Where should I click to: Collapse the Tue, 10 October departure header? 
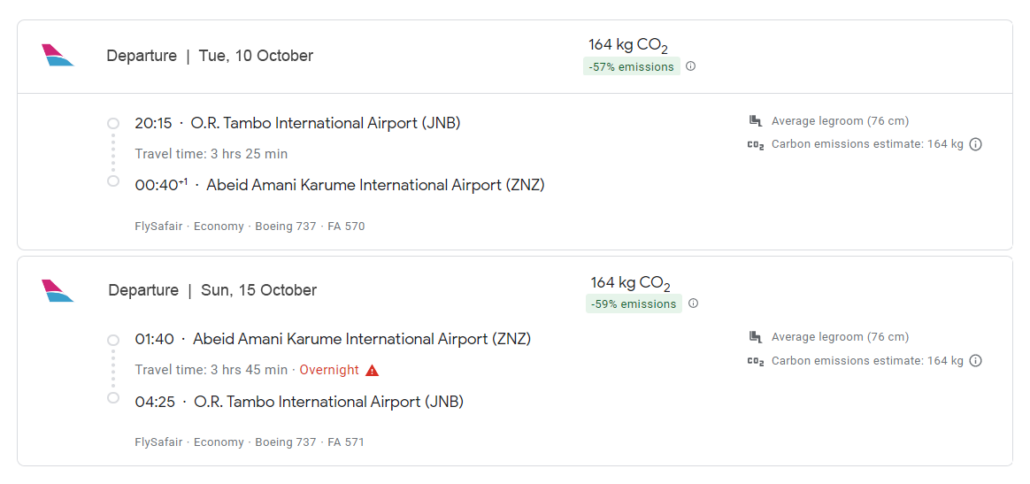pos(515,56)
